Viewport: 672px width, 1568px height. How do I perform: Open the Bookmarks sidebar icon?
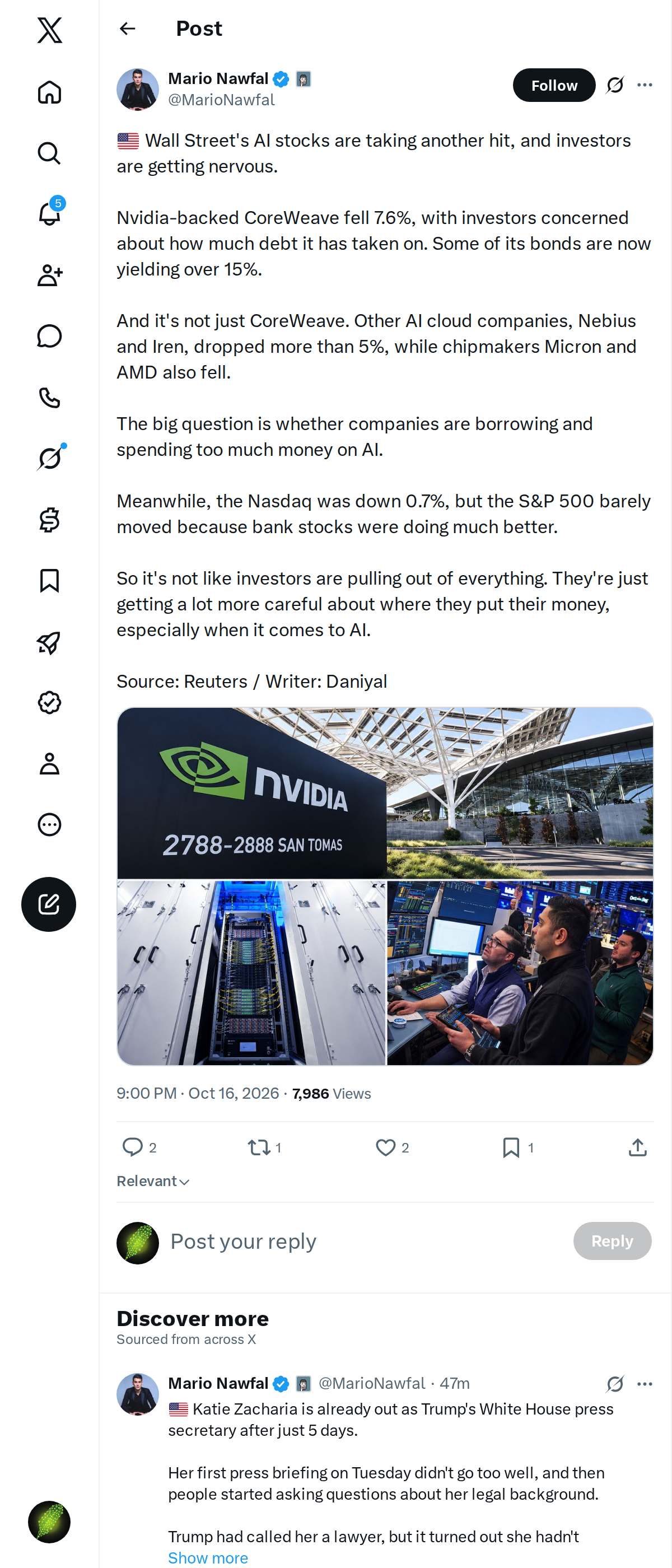[49, 580]
